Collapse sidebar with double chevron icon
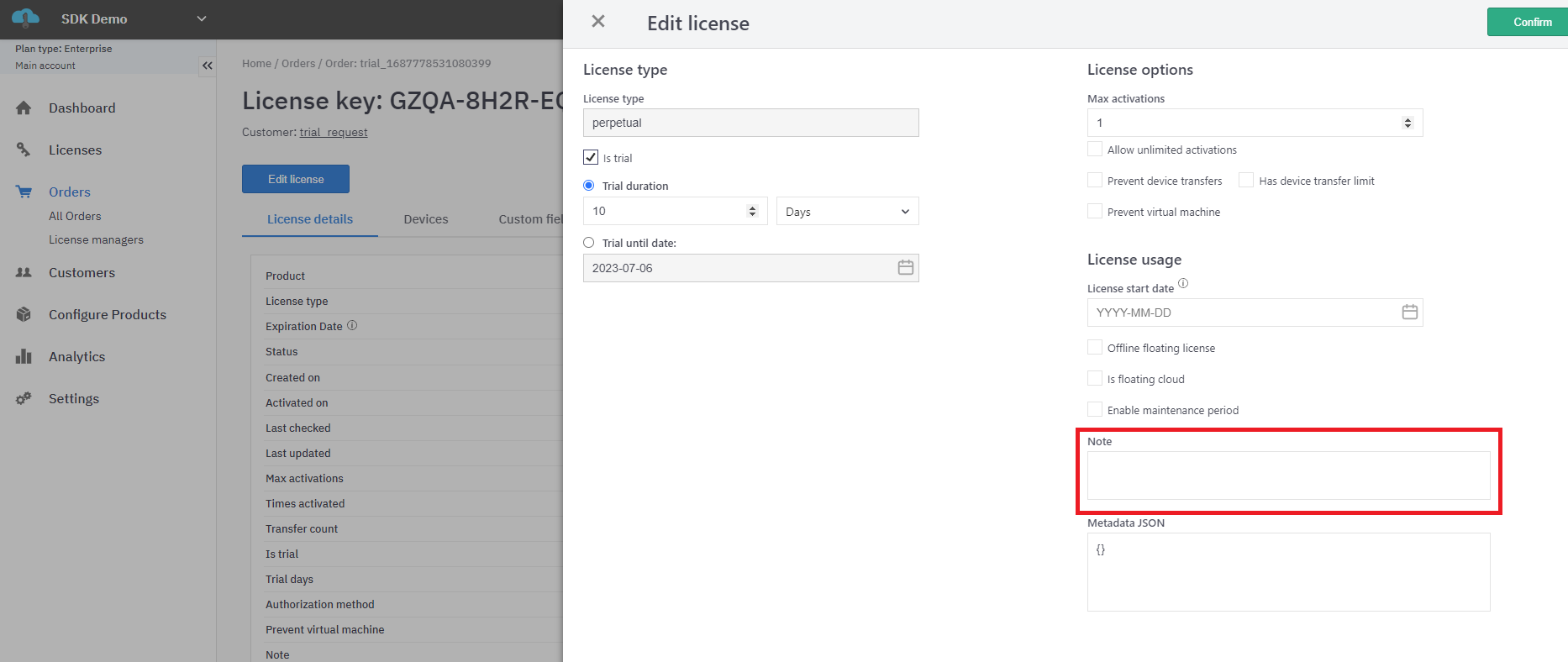The width and height of the screenshot is (1568, 662). 207,66
